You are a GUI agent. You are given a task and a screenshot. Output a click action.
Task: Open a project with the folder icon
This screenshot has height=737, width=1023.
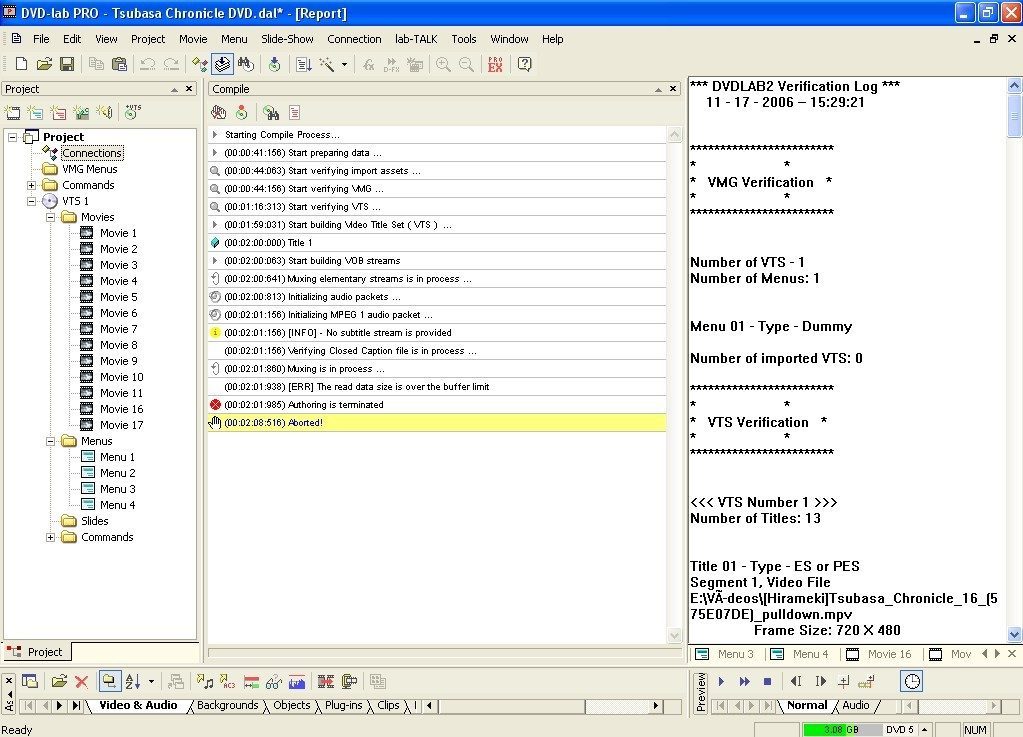[x=44, y=64]
